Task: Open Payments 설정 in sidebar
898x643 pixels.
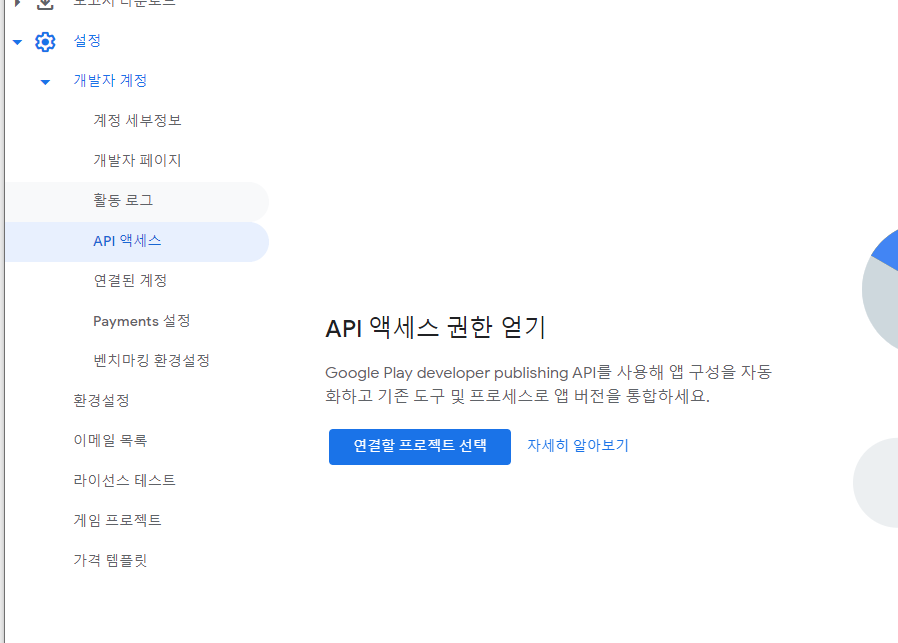Action: (141, 321)
